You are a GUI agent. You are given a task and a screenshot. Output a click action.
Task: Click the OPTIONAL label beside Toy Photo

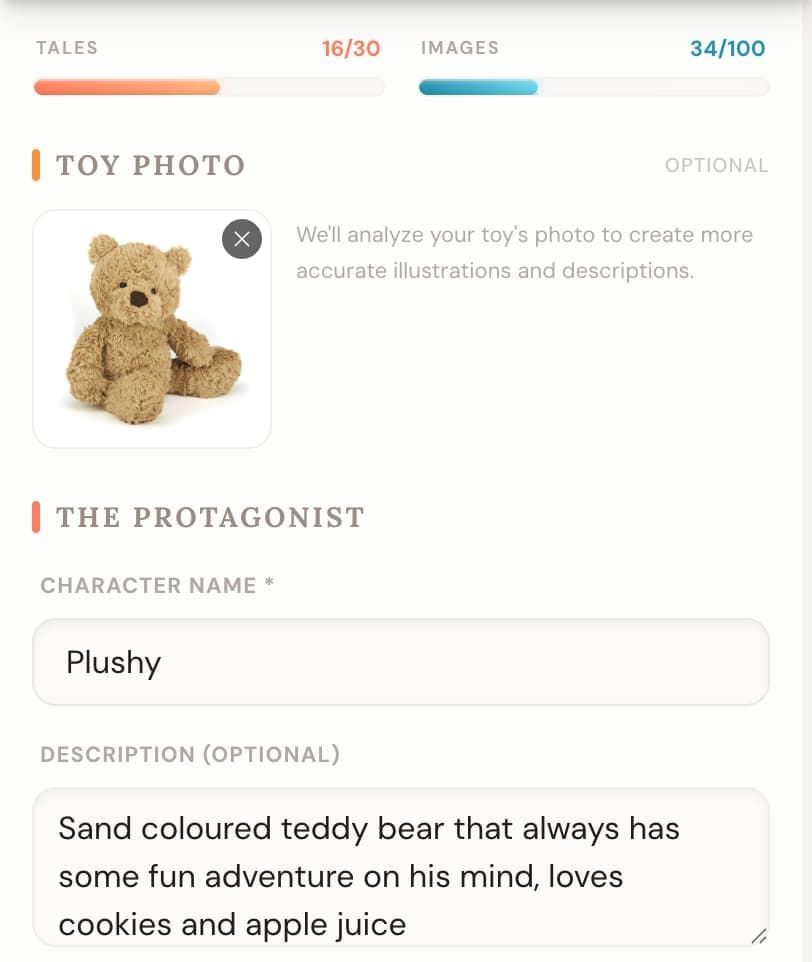tap(716, 165)
